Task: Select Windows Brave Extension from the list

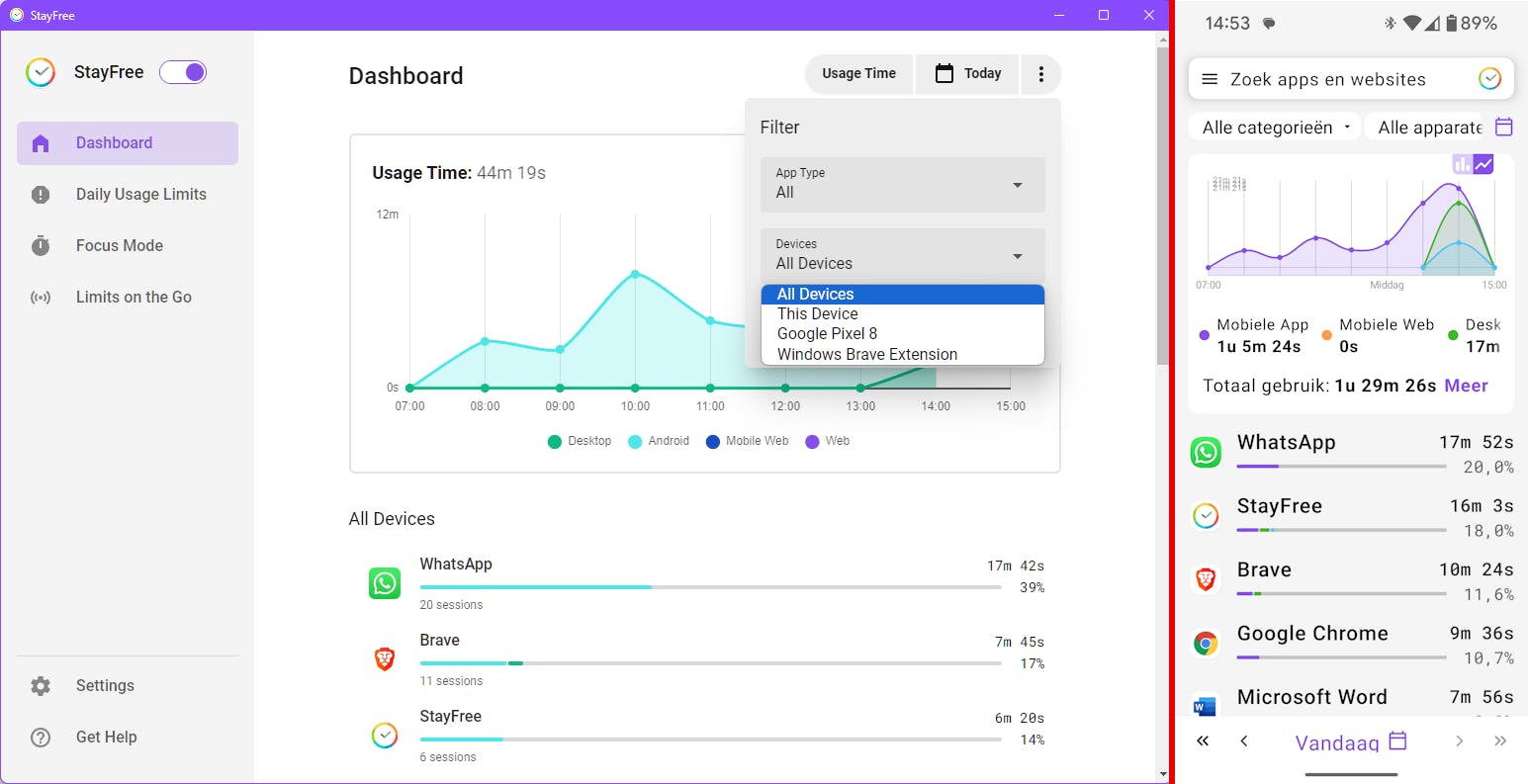Action: click(903, 355)
